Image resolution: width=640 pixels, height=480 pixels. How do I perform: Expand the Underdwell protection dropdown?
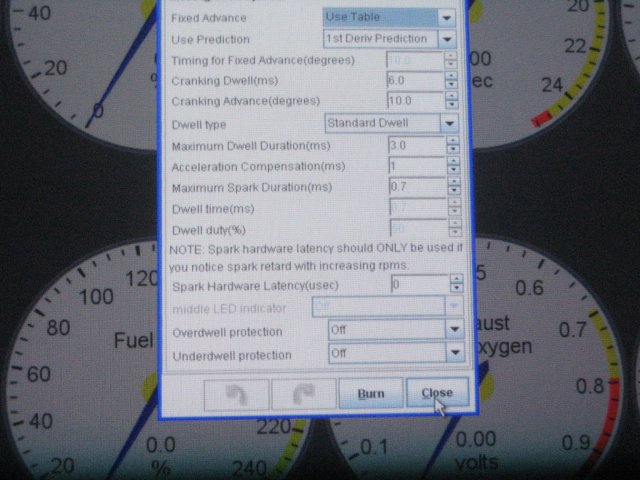[396, 354]
